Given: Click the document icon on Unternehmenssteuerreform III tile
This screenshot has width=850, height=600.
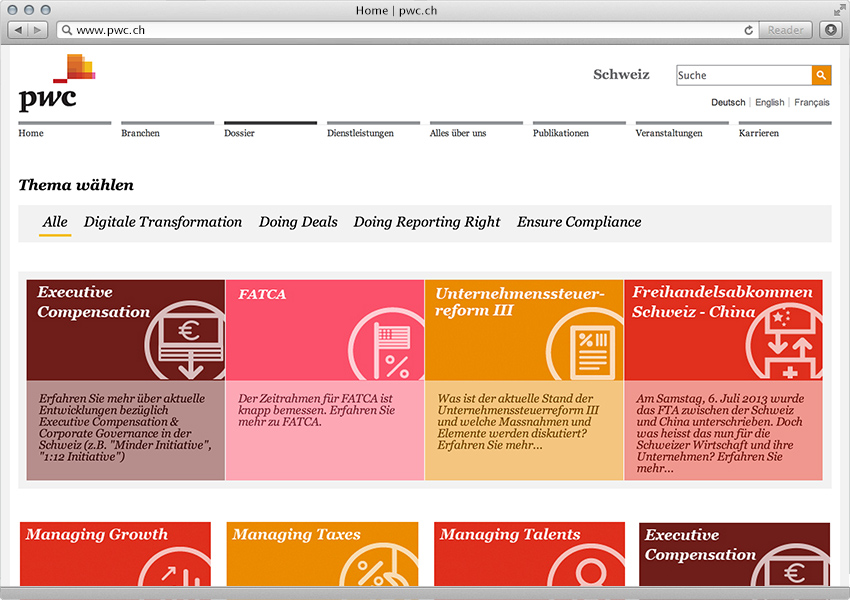Looking at the screenshot, I should tap(585, 344).
